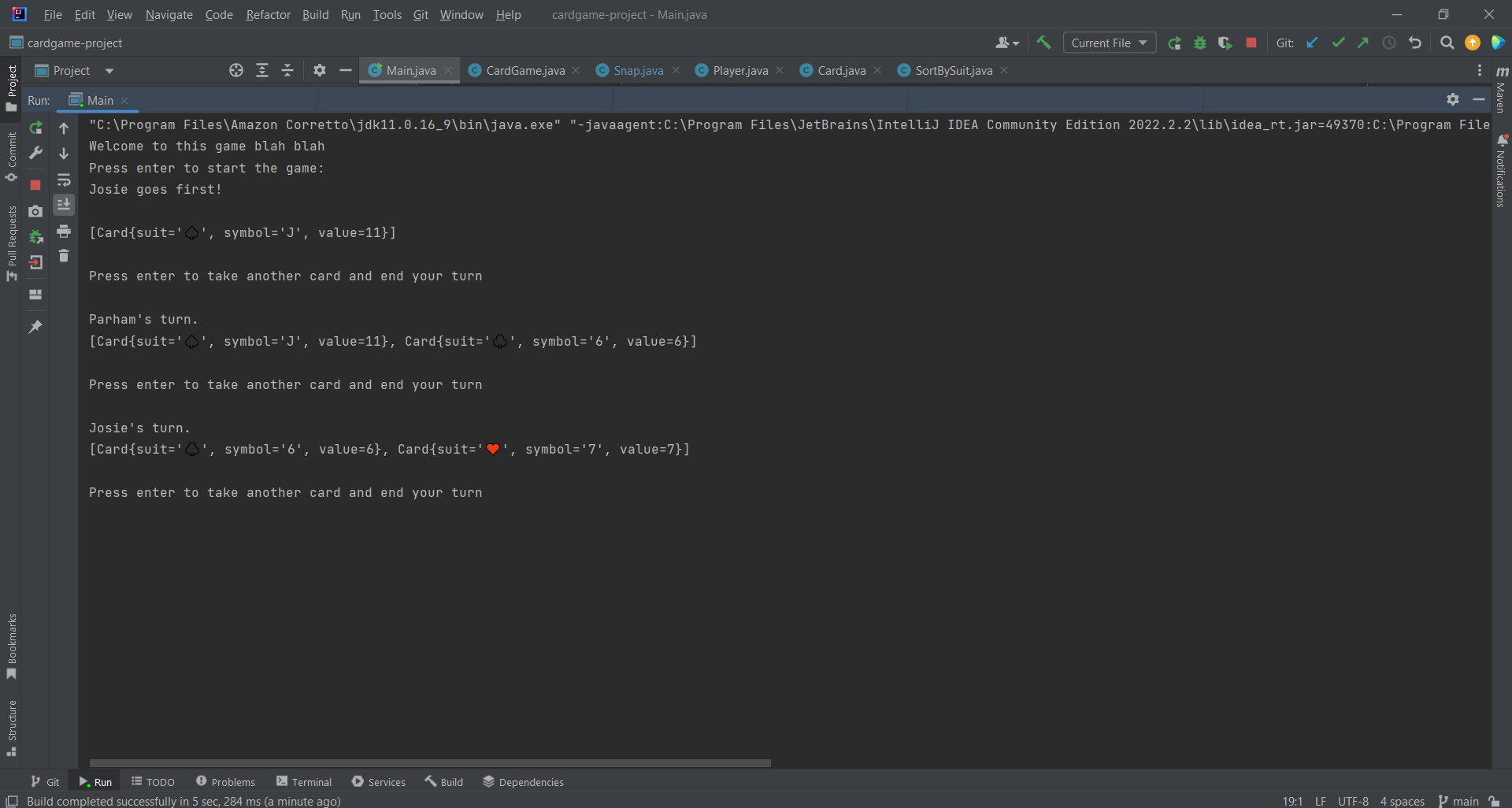The image size is (1512, 808).
Task: Open the Navigate menu
Action: pyautogui.click(x=169, y=14)
